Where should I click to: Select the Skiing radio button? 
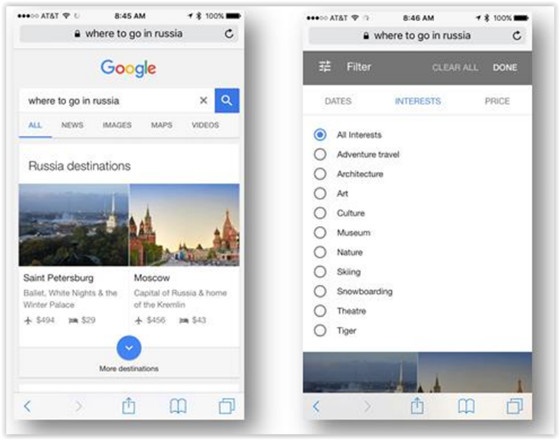click(x=320, y=272)
